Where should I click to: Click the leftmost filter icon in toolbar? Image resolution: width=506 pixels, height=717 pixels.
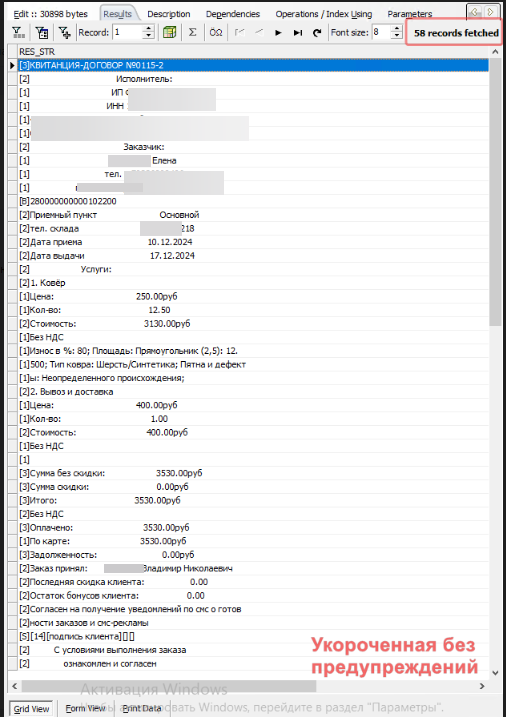tap(18, 32)
